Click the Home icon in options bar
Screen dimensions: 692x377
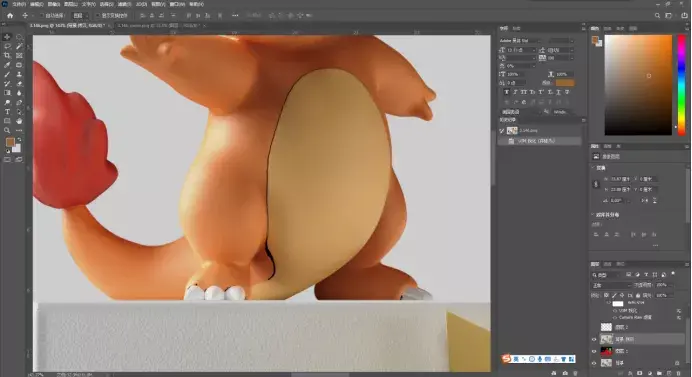click(x=10, y=15)
